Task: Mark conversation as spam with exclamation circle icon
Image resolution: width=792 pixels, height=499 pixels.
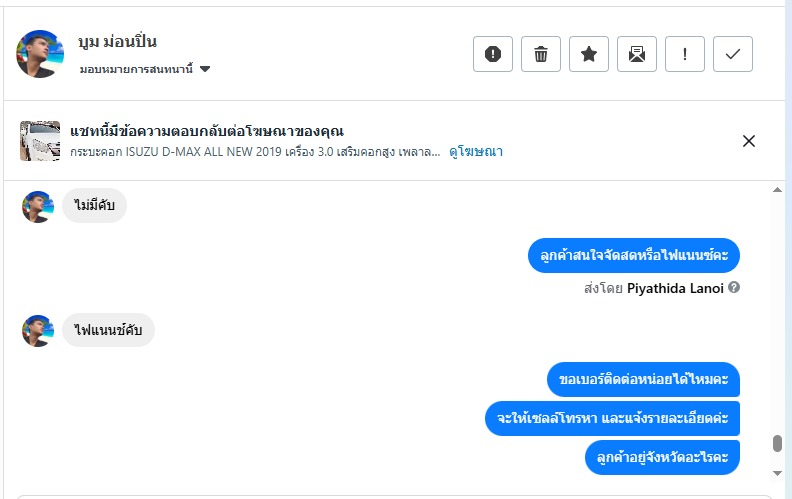Action: click(492, 54)
